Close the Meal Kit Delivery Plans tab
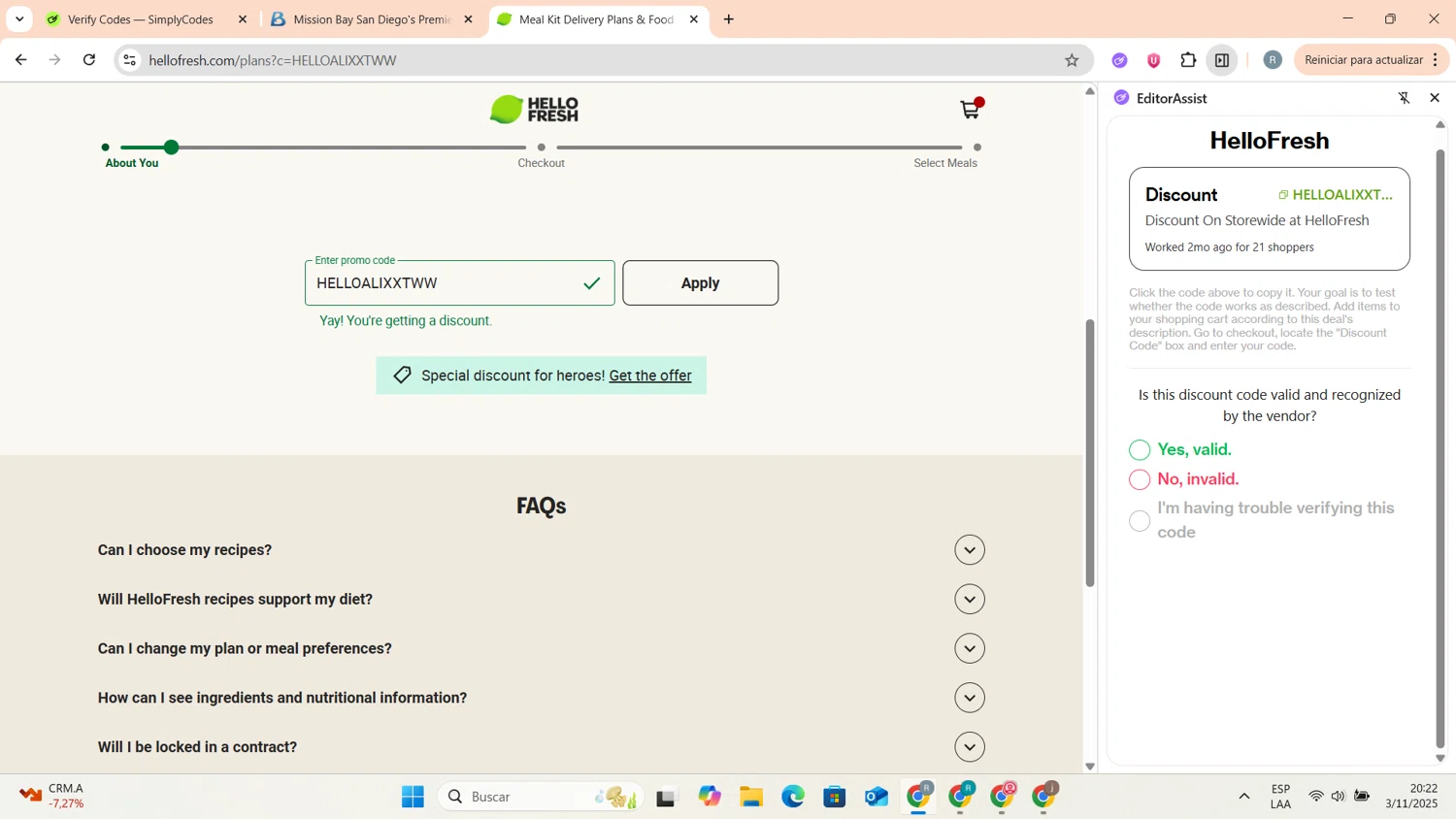The image size is (1456, 819). click(694, 19)
